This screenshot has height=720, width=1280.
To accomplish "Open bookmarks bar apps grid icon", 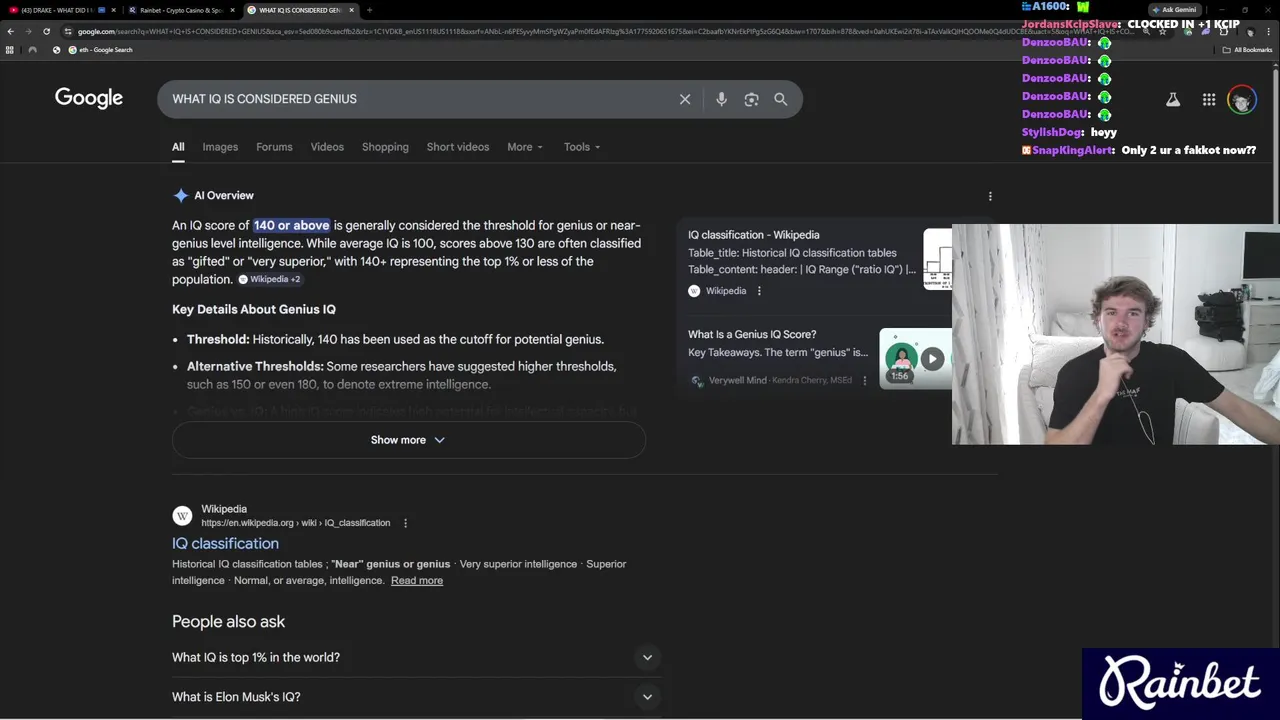I will [x=9, y=50].
